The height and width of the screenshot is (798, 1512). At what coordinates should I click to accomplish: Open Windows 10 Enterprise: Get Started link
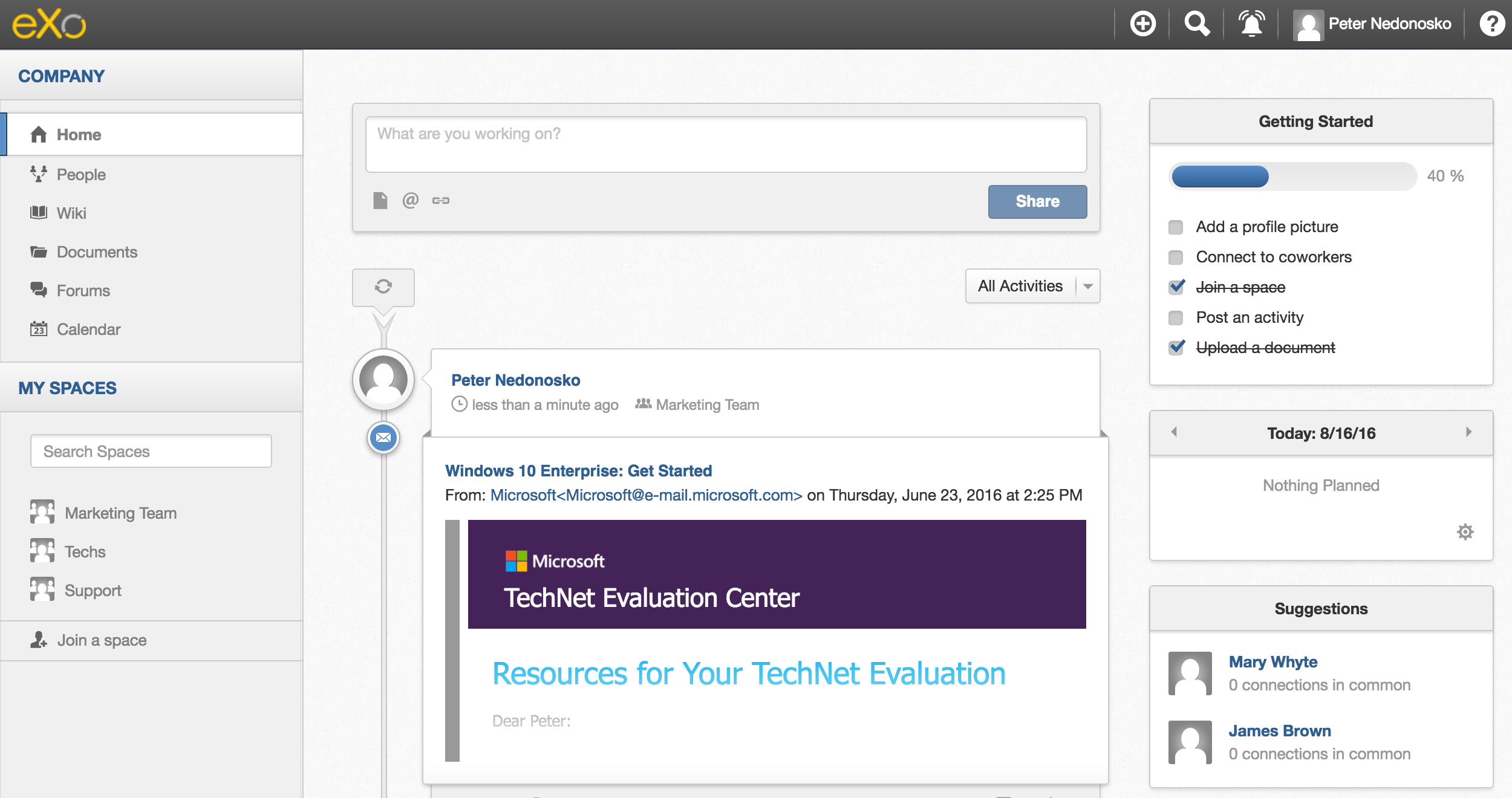click(x=578, y=471)
